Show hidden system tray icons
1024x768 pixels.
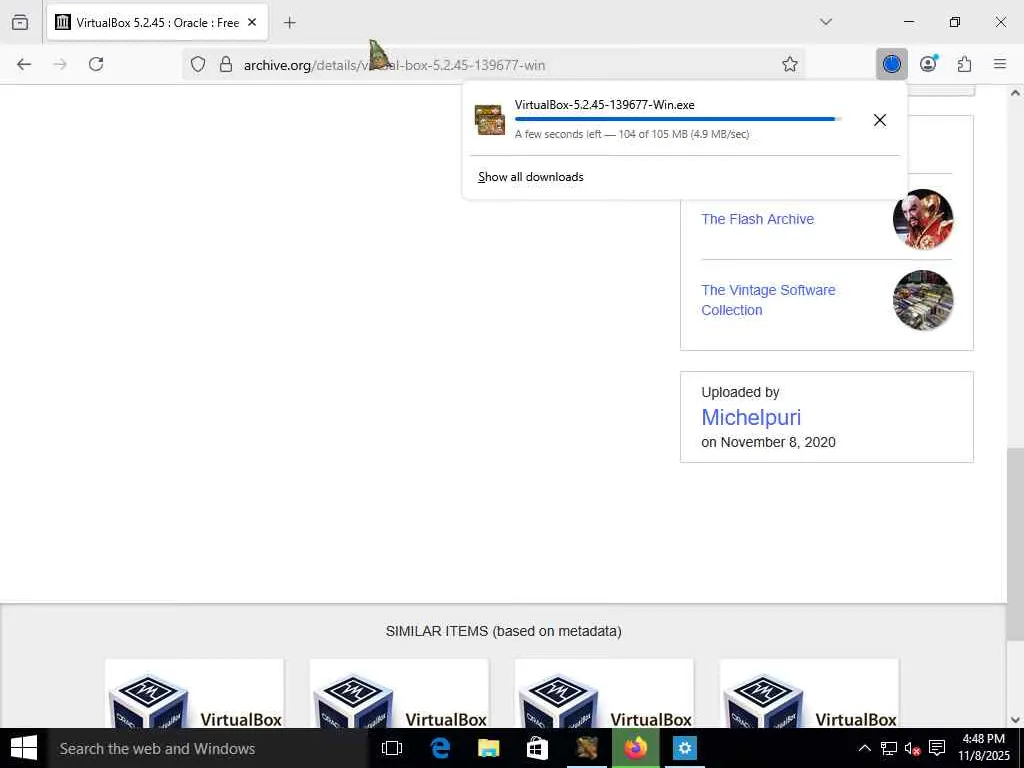[x=864, y=748]
